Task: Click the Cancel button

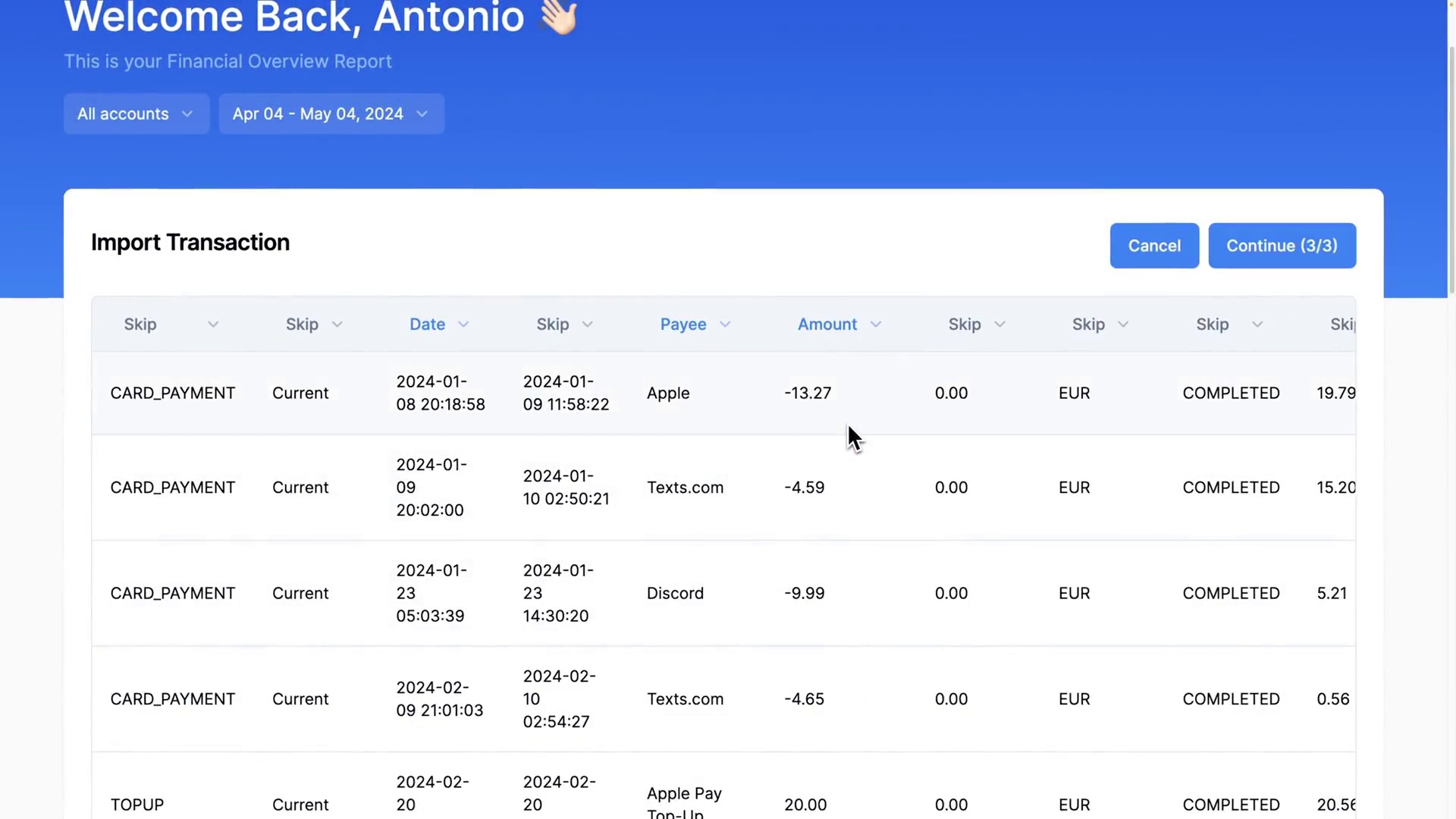Action: tap(1155, 245)
